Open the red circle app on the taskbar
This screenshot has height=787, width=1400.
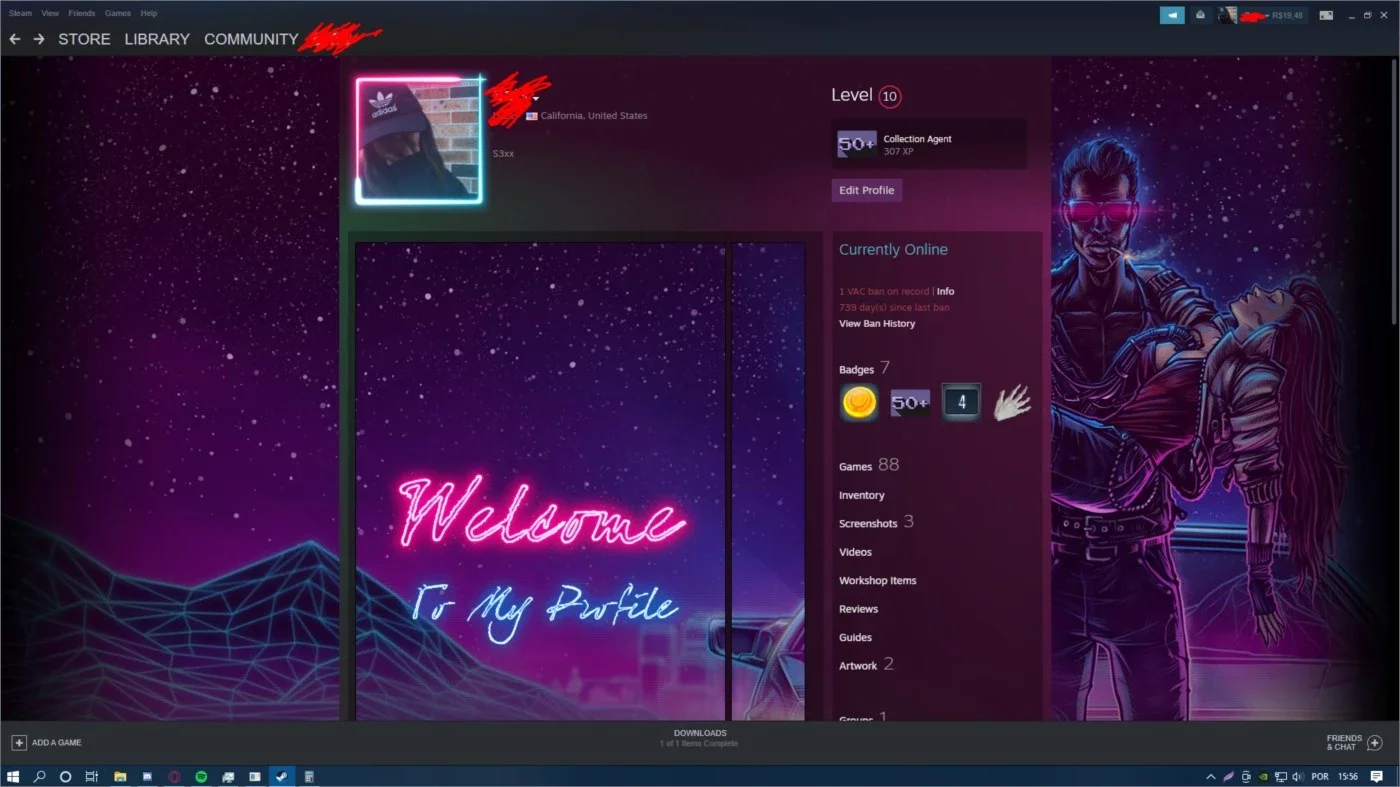(174, 776)
